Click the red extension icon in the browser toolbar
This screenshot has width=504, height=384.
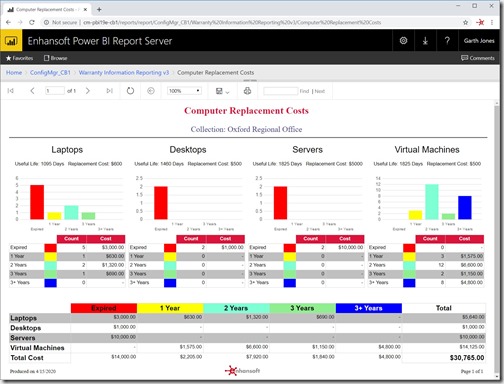pos(480,22)
